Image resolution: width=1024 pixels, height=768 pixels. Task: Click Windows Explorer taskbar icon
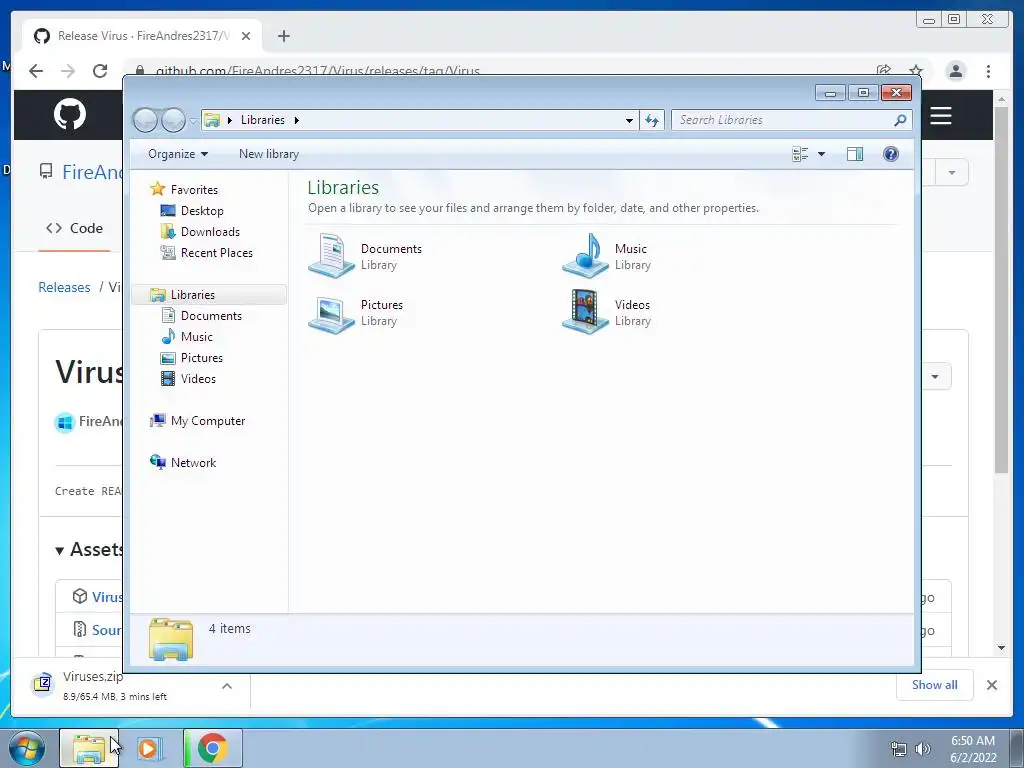[89, 748]
